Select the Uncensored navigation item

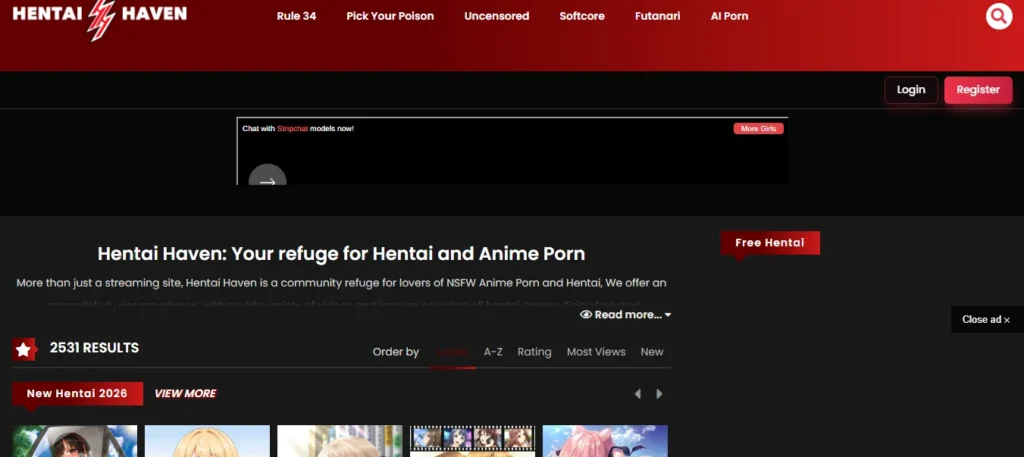pyautogui.click(x=496, y=16)
